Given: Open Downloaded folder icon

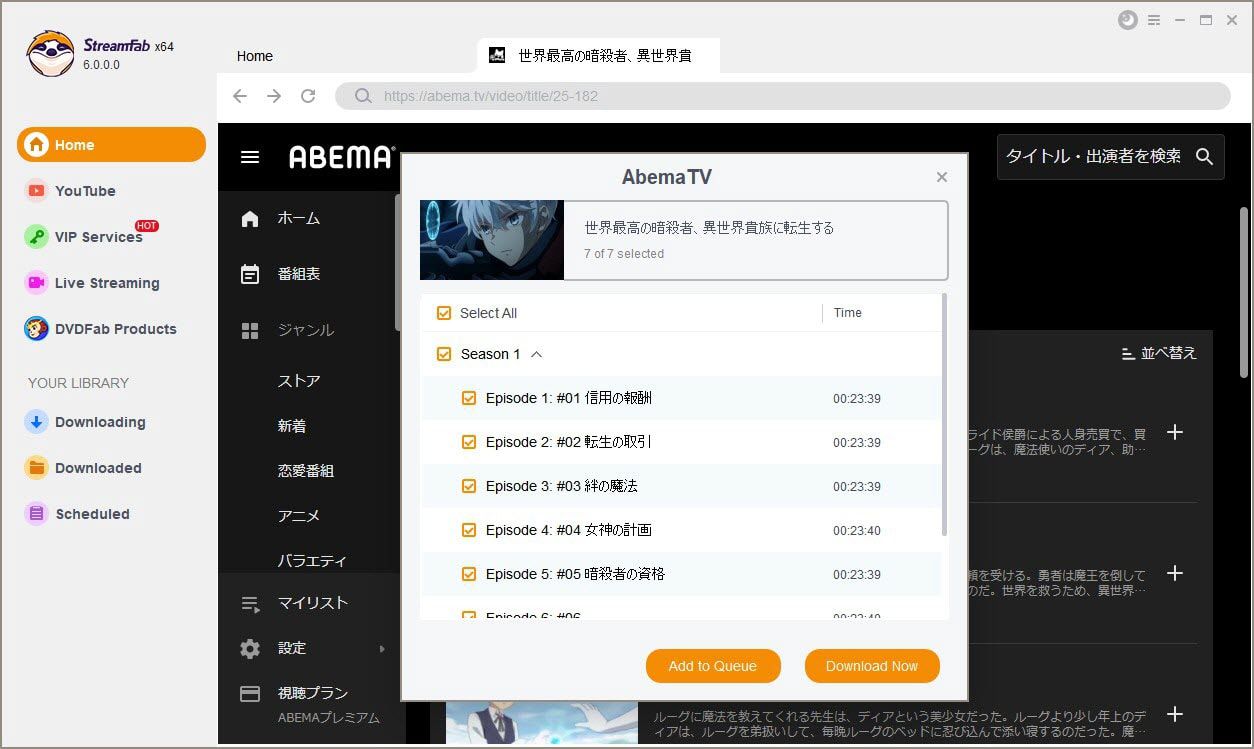Looking at the screenshot, I should point(37,468).
